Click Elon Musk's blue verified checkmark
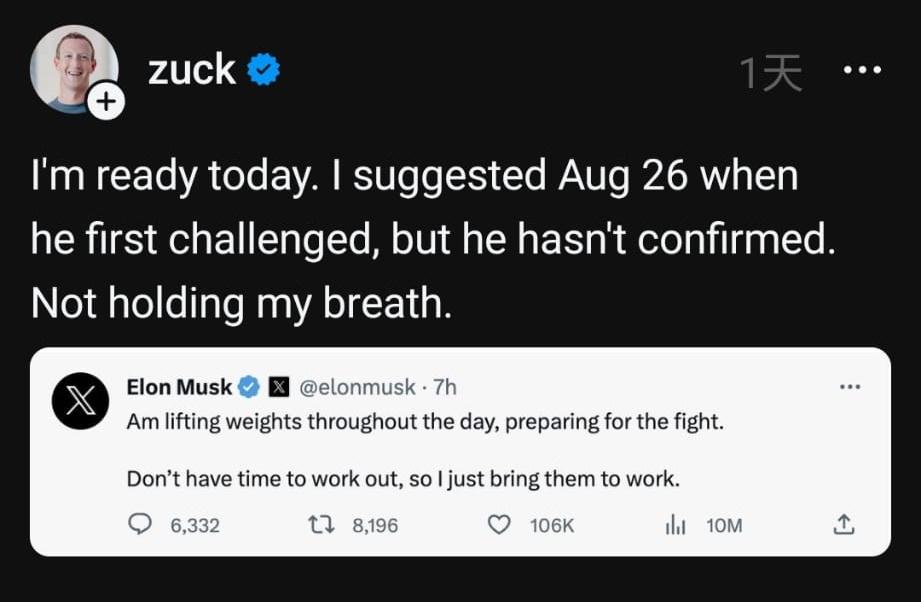Screen dimensions: 921x602 (250, 386)
